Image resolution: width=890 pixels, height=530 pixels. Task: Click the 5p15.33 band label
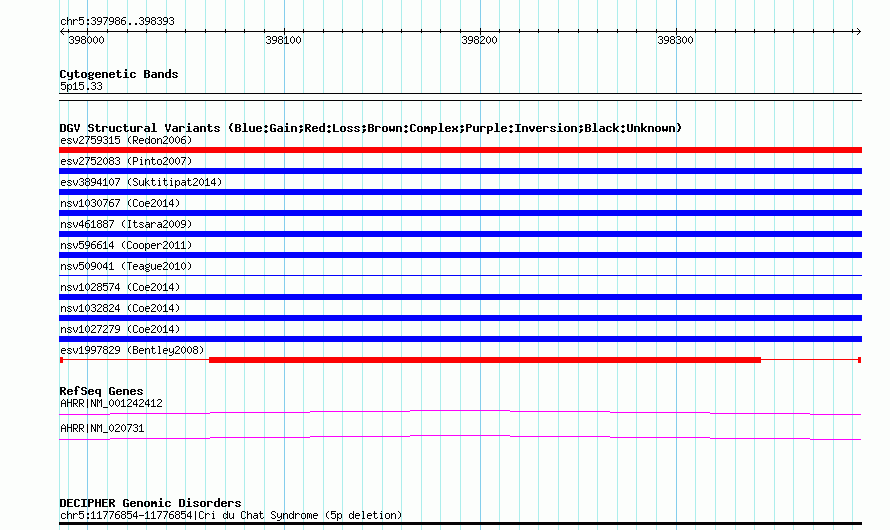pyautogui.click(x=81, y=86)
